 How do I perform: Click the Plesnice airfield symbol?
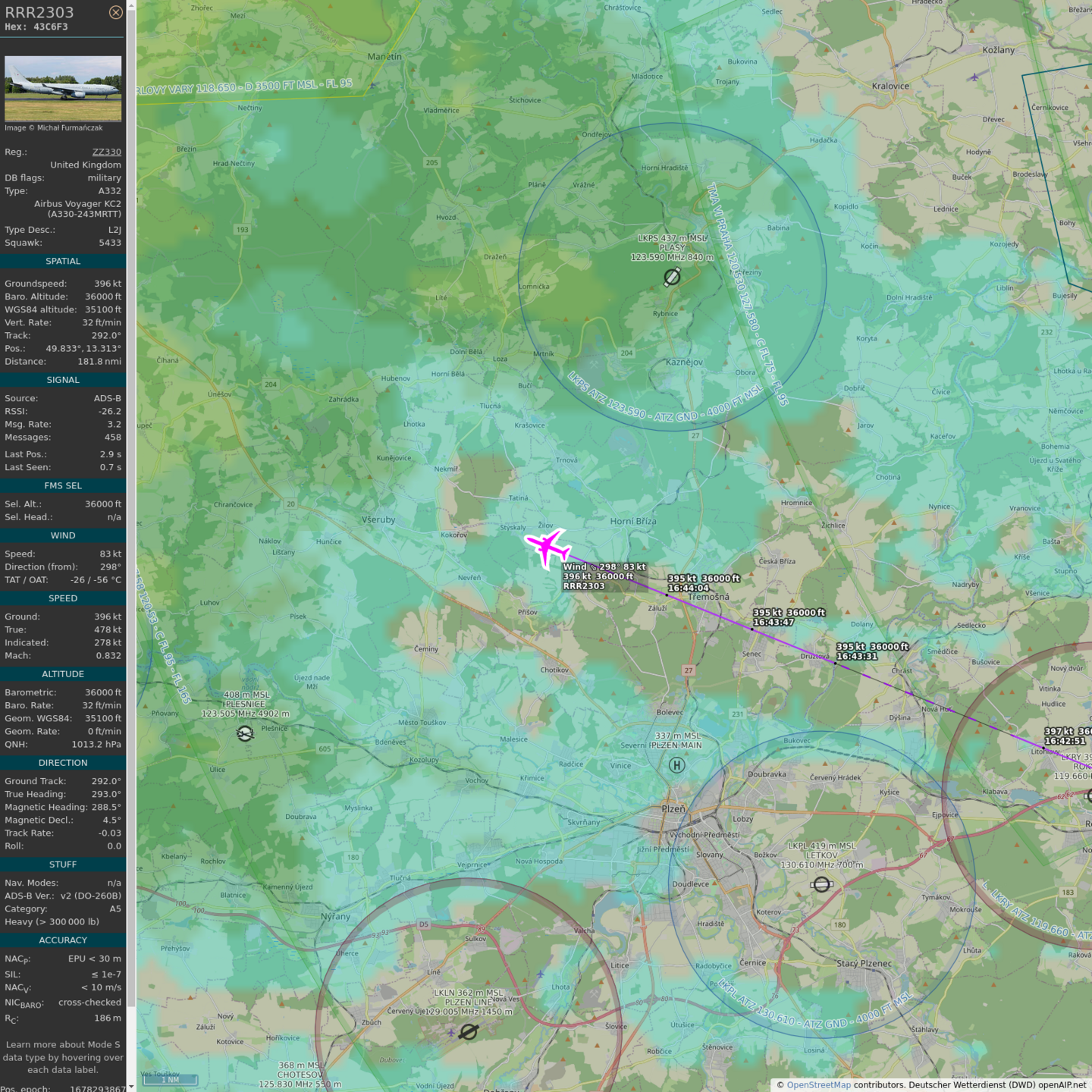tap(245, 733)
